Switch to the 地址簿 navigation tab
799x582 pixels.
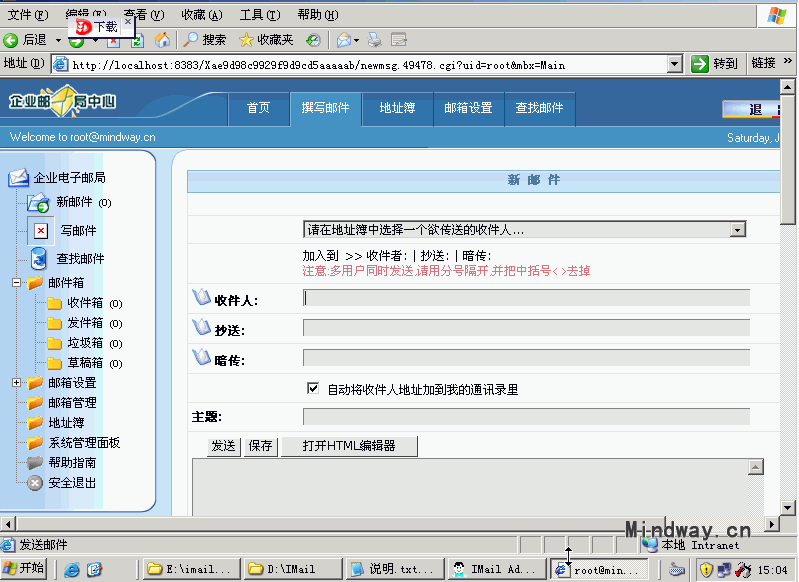(397, 108)
